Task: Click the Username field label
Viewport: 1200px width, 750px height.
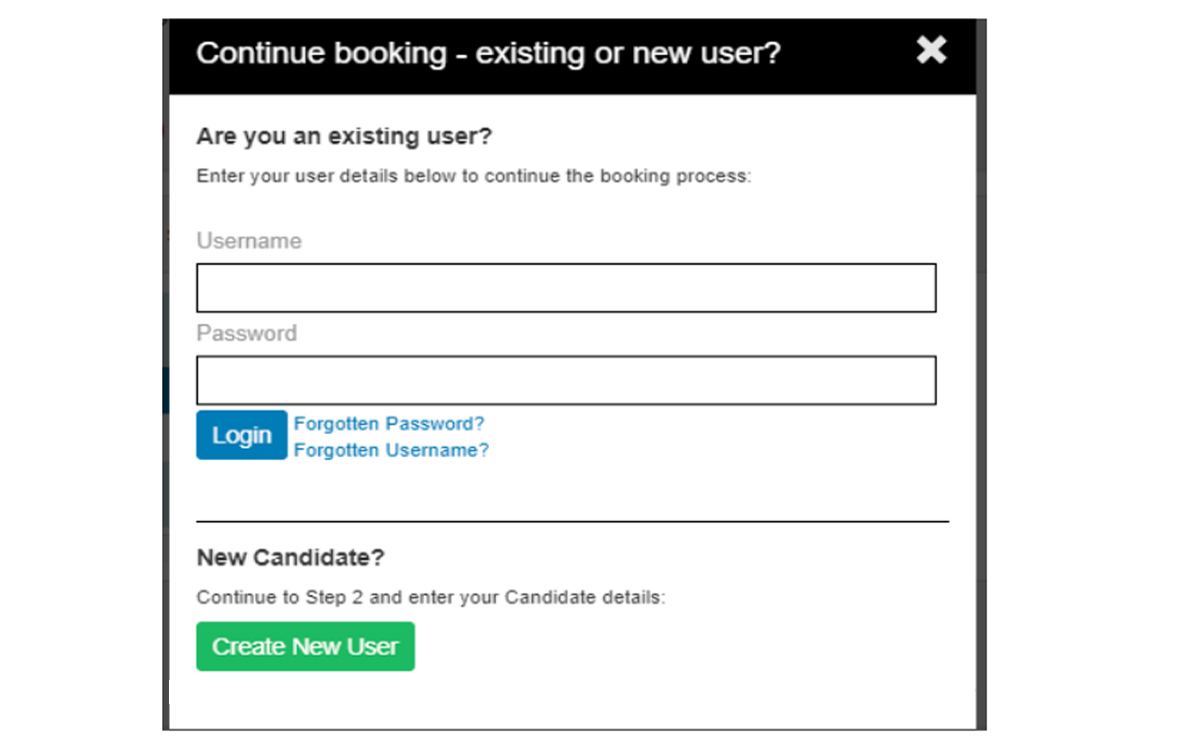Action: pyautogui.click(x=249, y=241)
